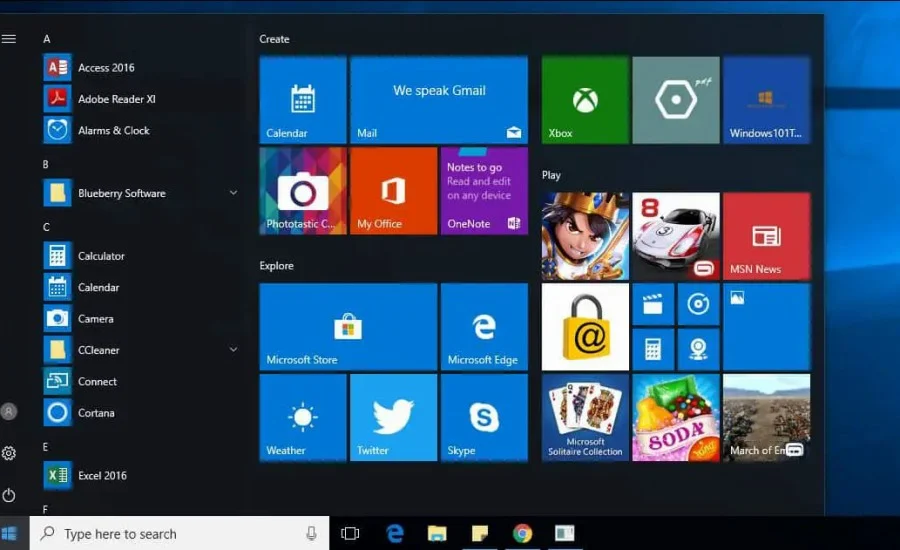
Task: Launch Candy Crush Soda tile
Action: pos(676,417)
